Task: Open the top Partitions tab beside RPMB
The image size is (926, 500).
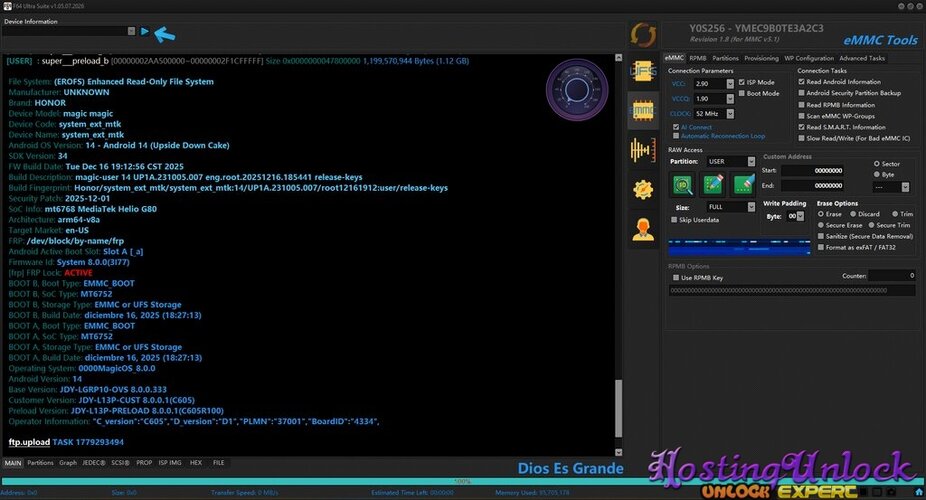Action: (x=725, y=58)
